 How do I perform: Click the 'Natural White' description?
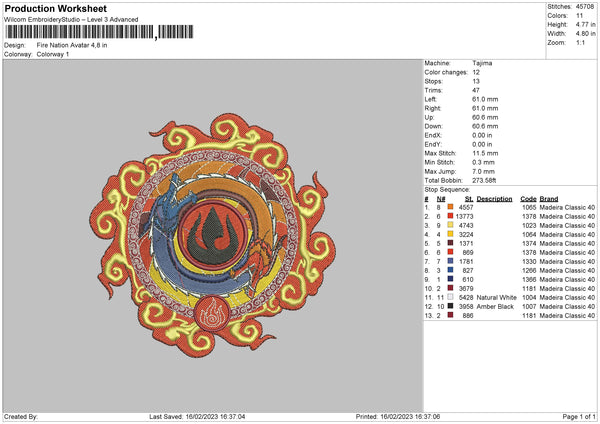point(497,297)
